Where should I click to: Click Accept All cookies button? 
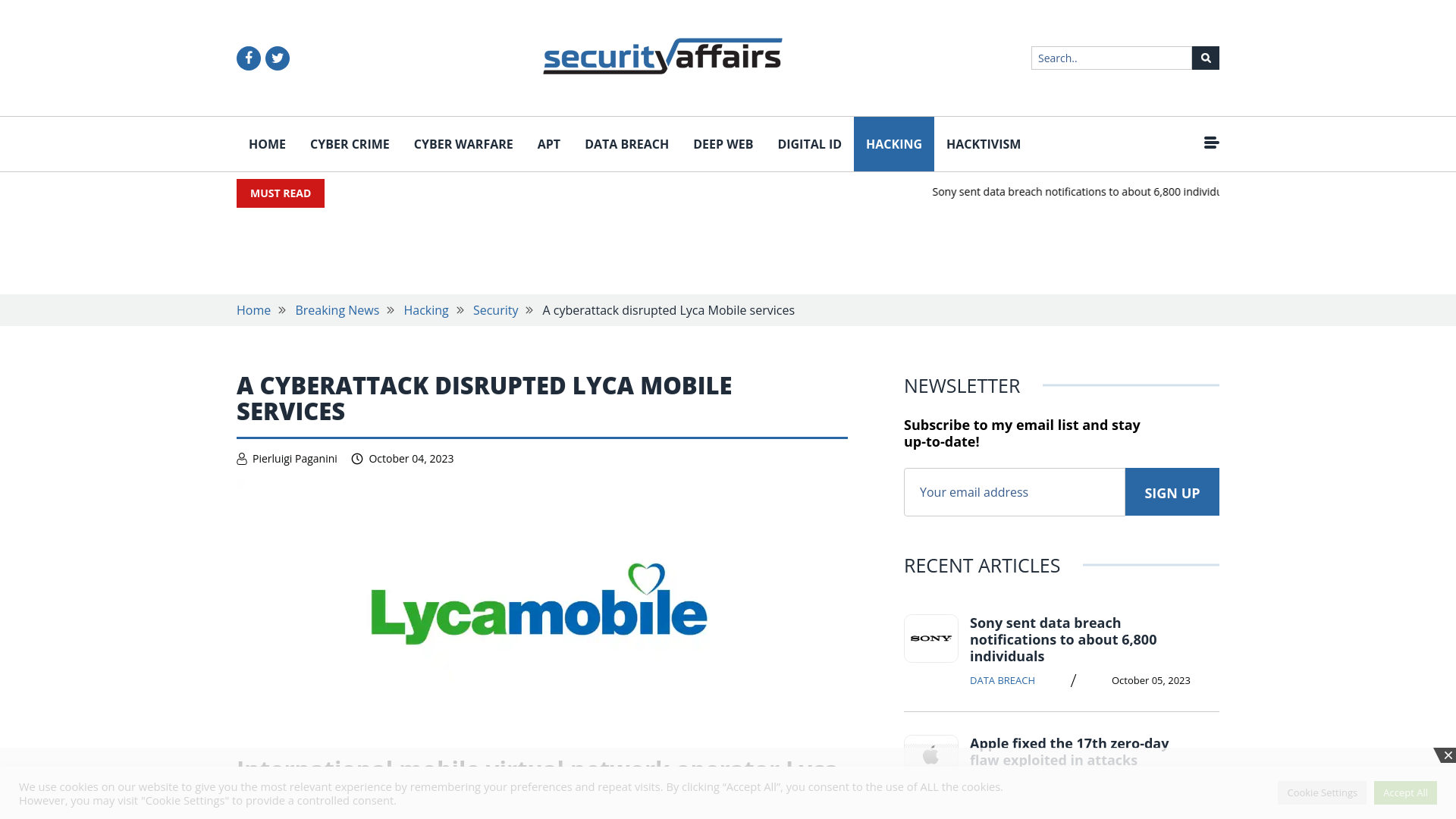tap(1405, 792)
